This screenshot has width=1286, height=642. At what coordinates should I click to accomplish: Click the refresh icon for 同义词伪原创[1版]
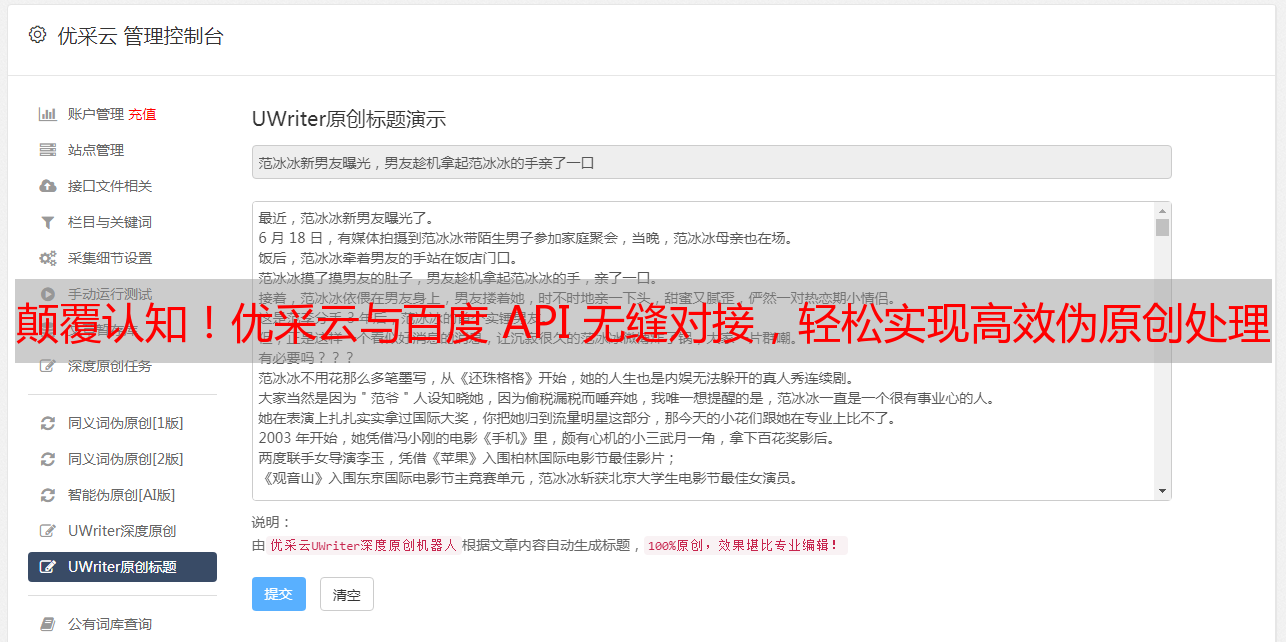tap(47, 423)
